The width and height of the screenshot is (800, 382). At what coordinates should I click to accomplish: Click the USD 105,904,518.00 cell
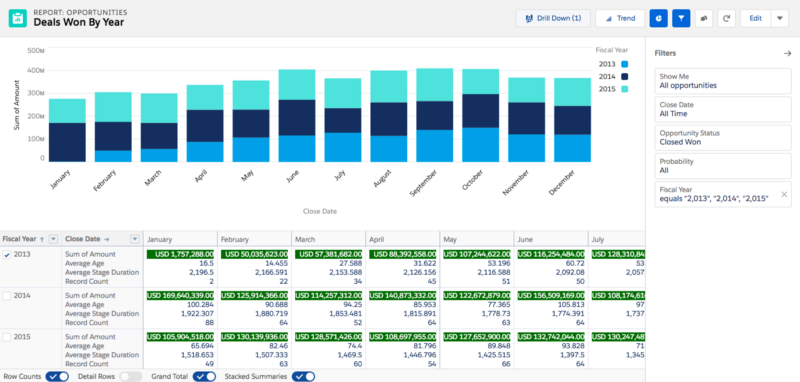pos(181,337)
